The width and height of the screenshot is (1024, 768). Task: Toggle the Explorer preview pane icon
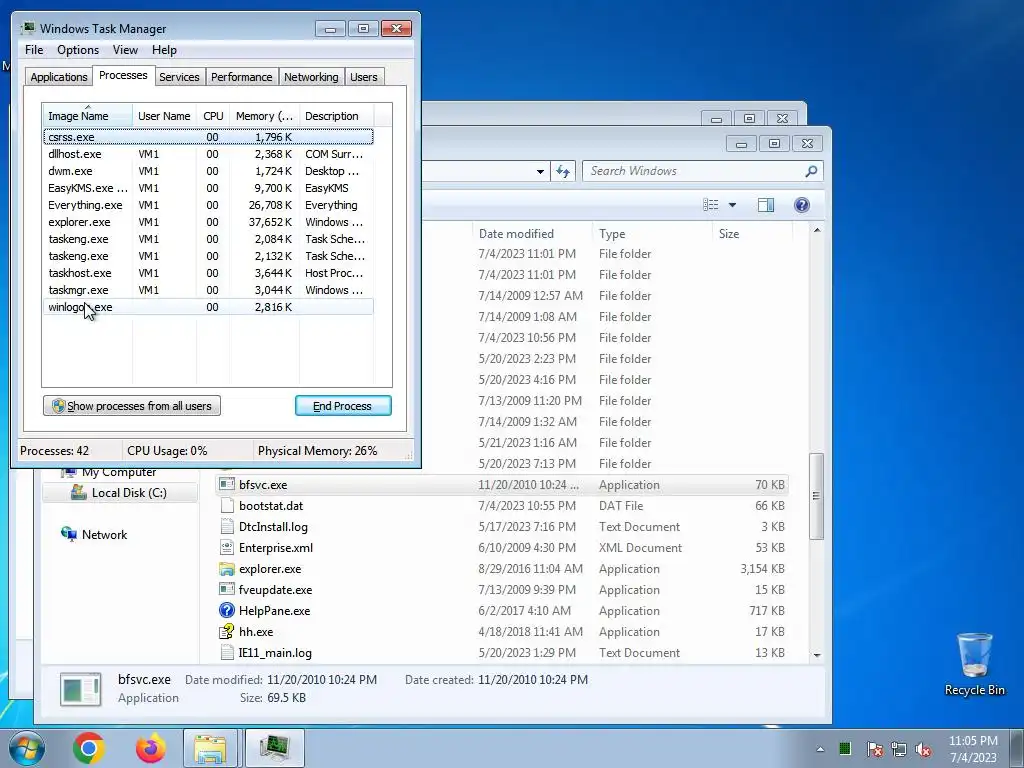(765, 205)
